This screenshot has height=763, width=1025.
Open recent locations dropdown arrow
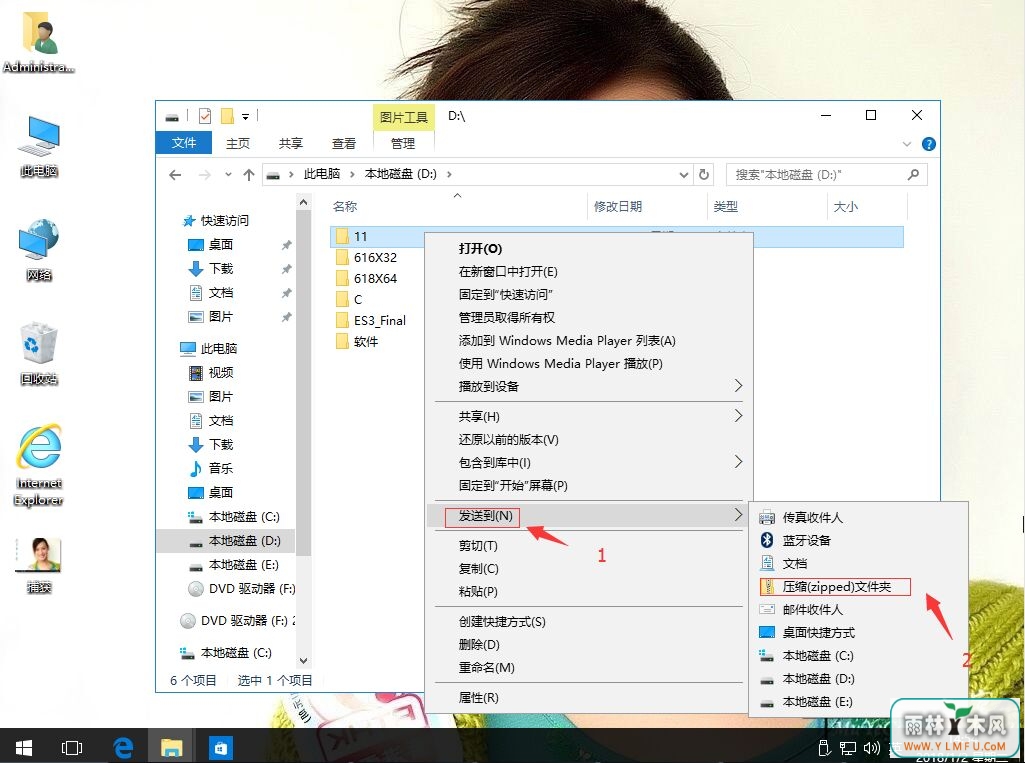click(228, 175)
